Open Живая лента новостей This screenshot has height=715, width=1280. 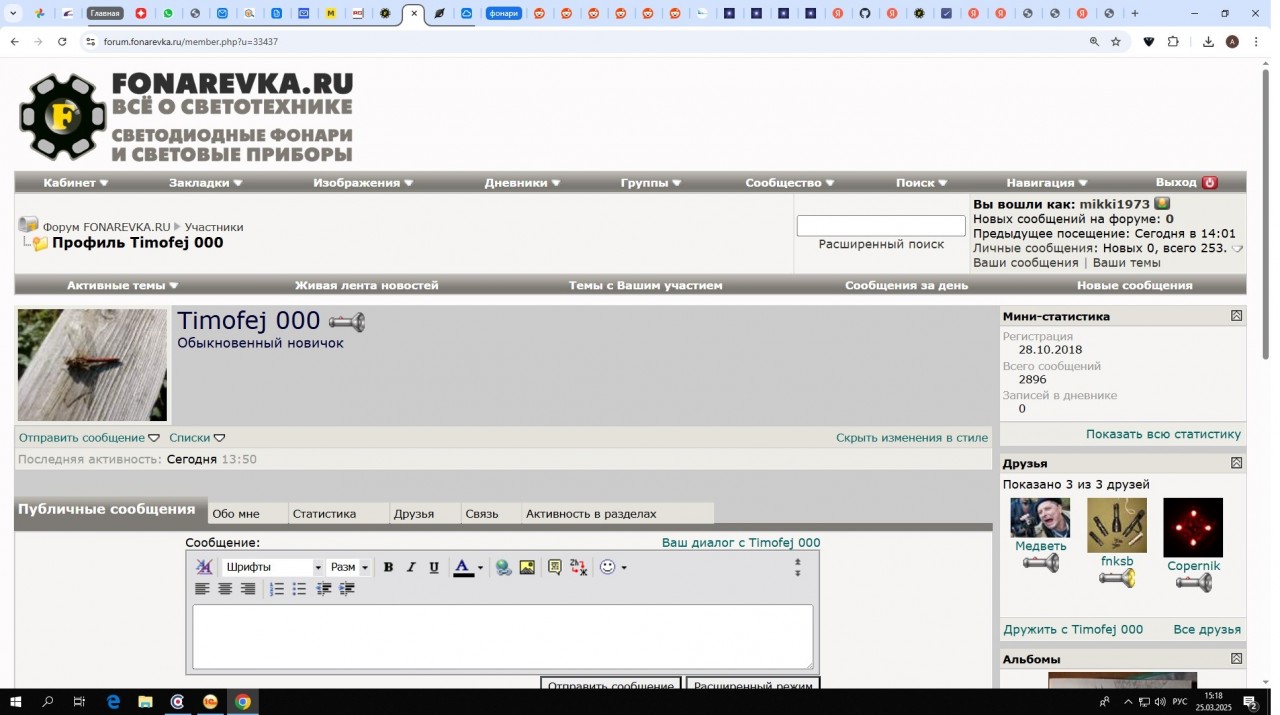tap(366, 285)
